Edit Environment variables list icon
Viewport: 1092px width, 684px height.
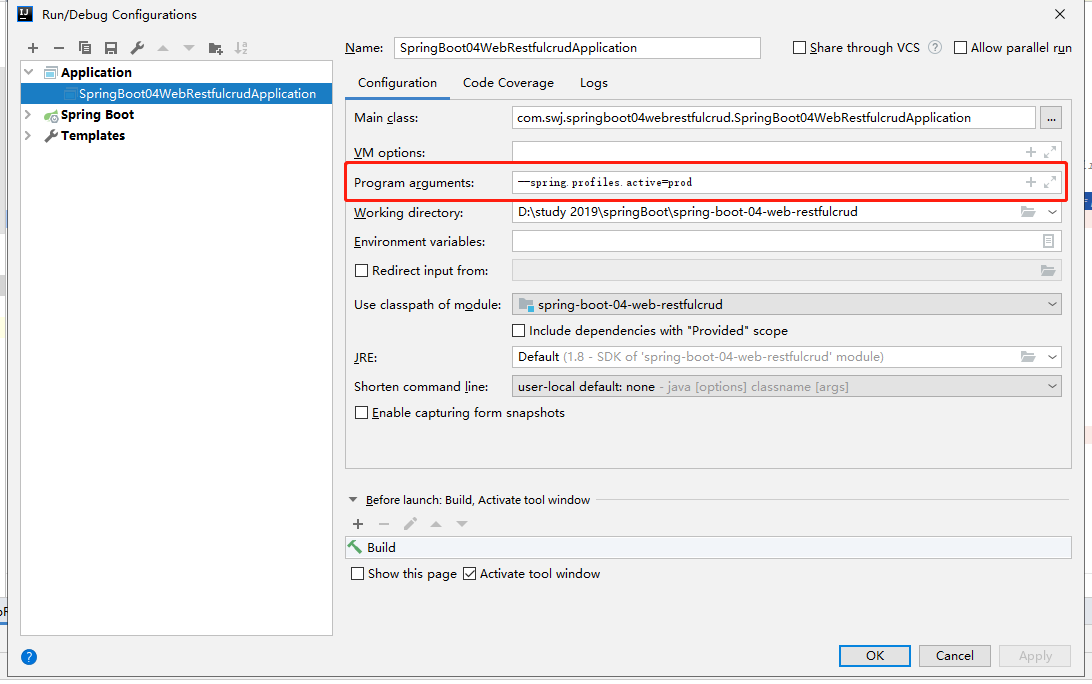(x=1048, y=241)
